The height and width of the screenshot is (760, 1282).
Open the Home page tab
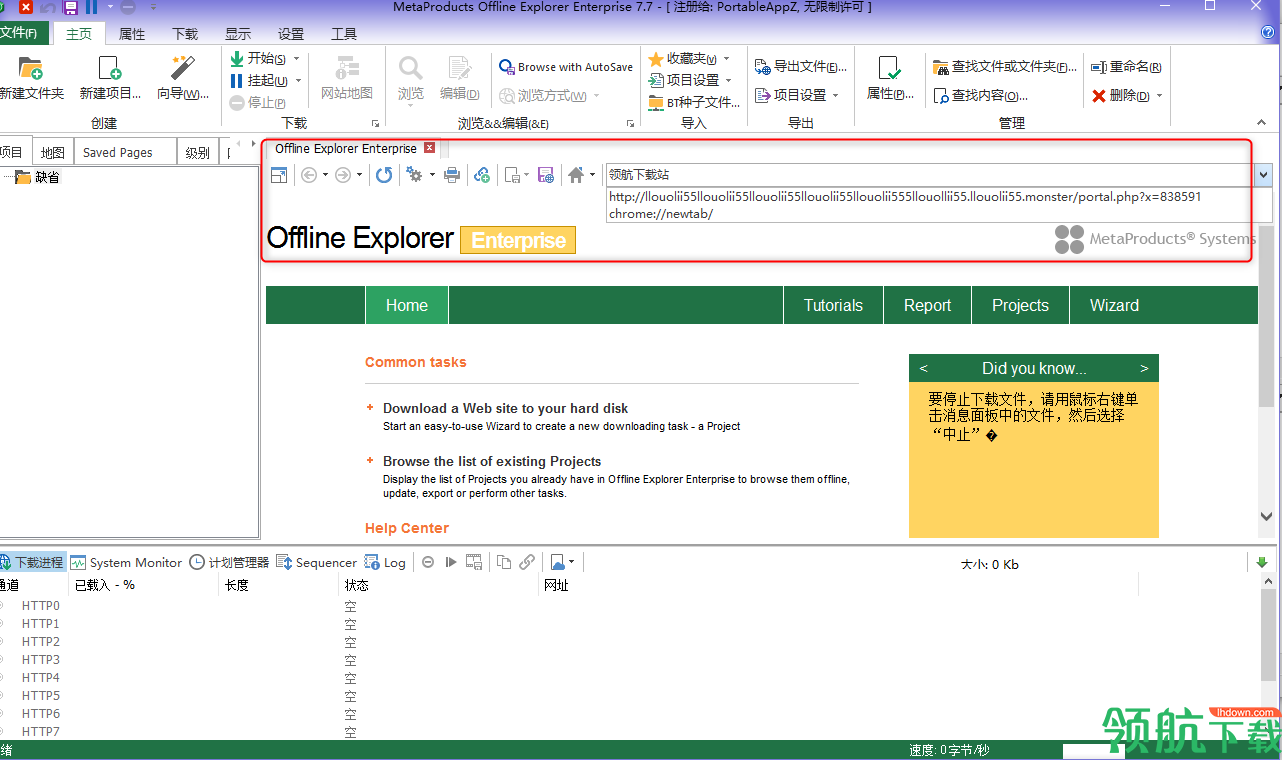(x=407, y=305)
